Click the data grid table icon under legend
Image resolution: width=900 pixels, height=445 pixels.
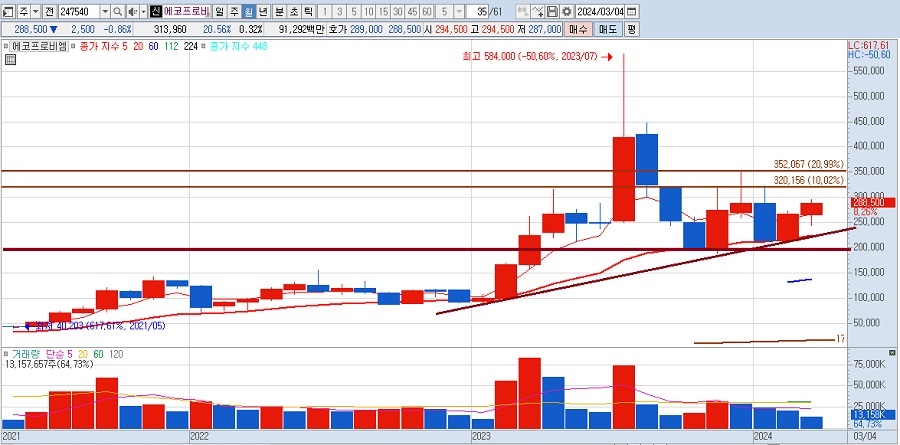point(9,59)
